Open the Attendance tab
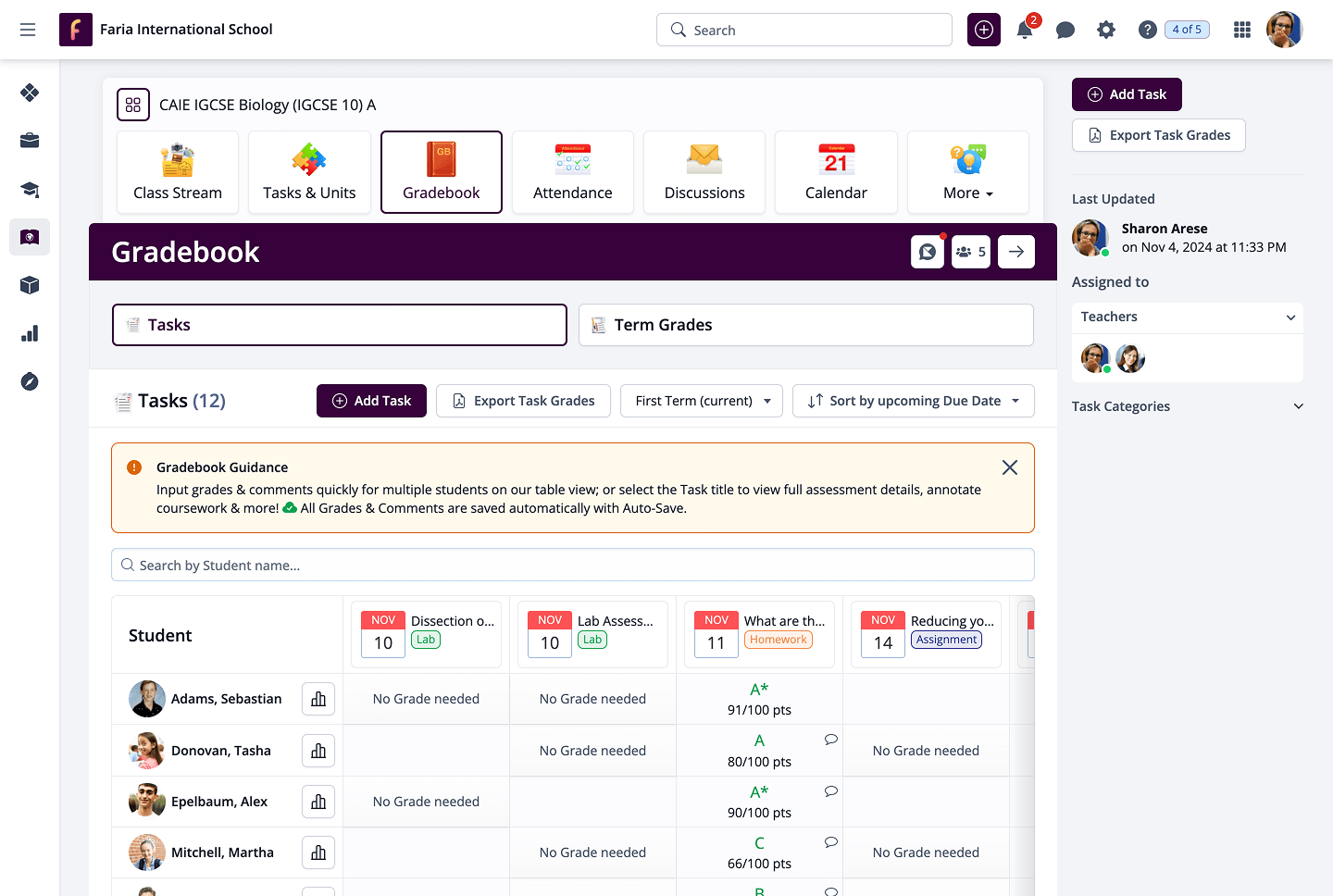The image size is (1333, 896). (573, 173)
